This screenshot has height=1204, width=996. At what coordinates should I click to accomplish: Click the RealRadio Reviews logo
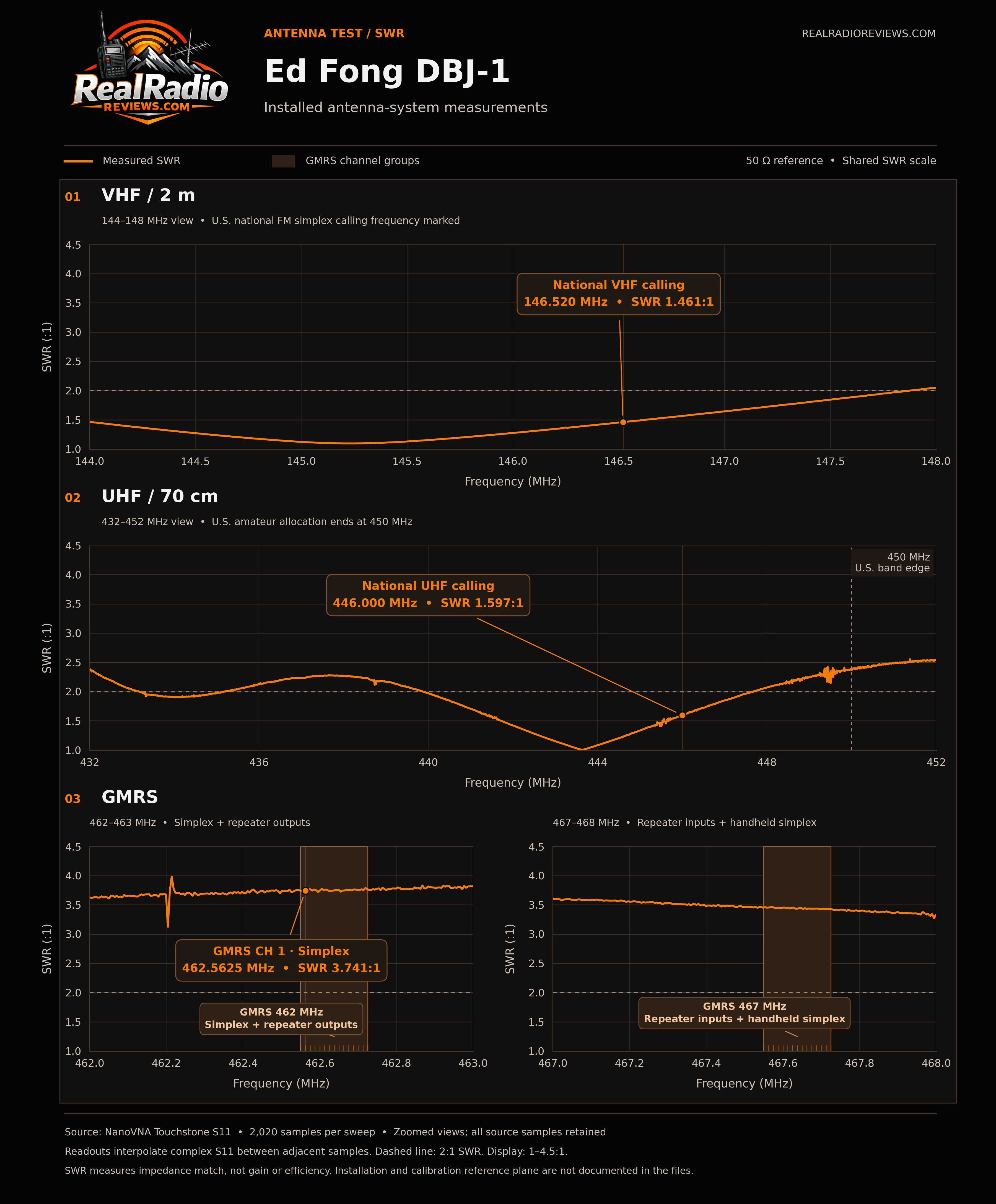pos(150,68)
